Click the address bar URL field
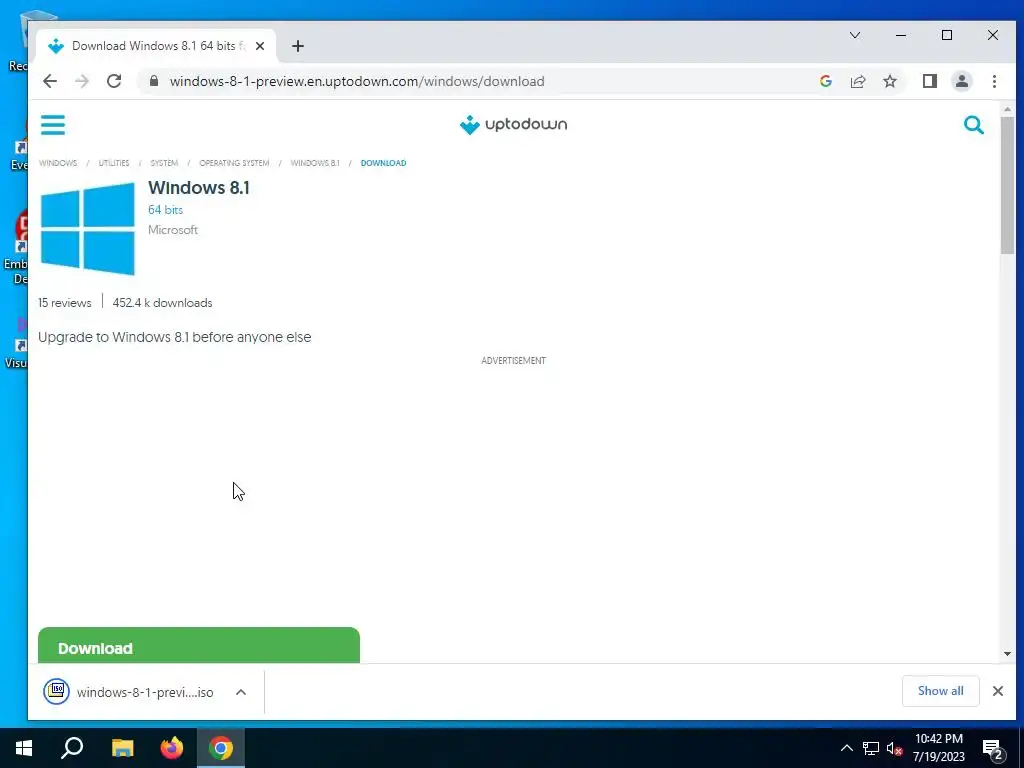This screenshot has height=768, width=1024. pyautogui.click(x=357, y=81)
